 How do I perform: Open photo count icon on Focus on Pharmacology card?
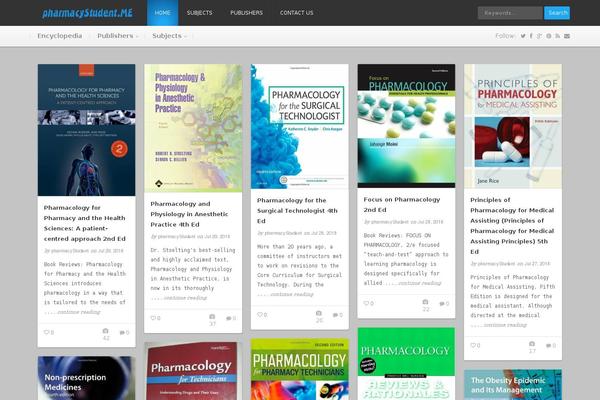tap(426, 302)
